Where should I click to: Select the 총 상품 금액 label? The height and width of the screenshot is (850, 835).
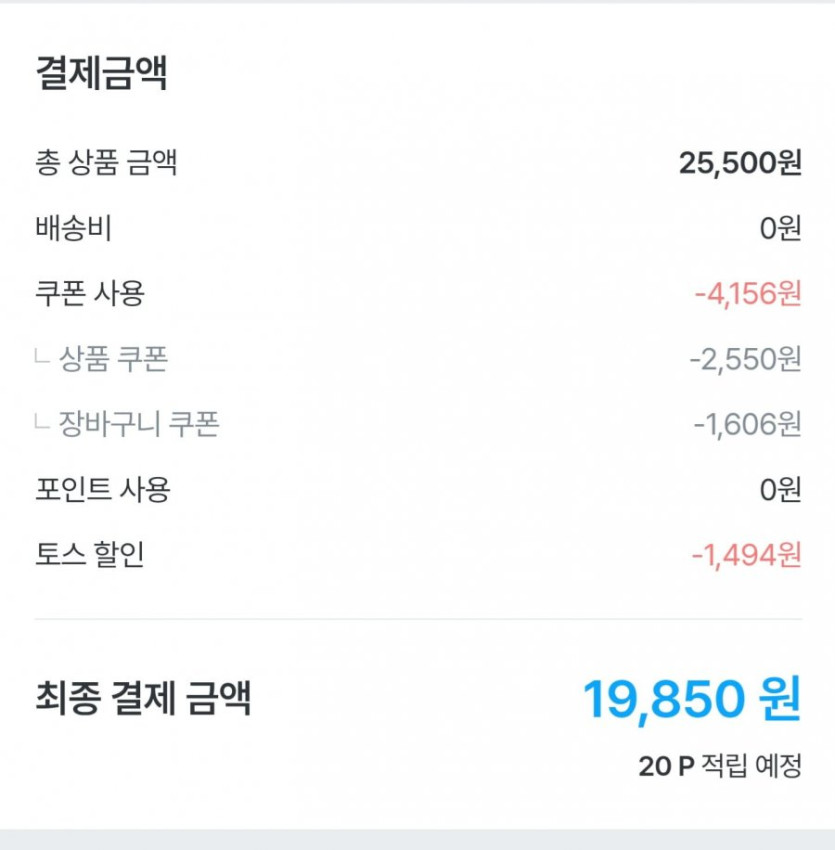point(106,162)
